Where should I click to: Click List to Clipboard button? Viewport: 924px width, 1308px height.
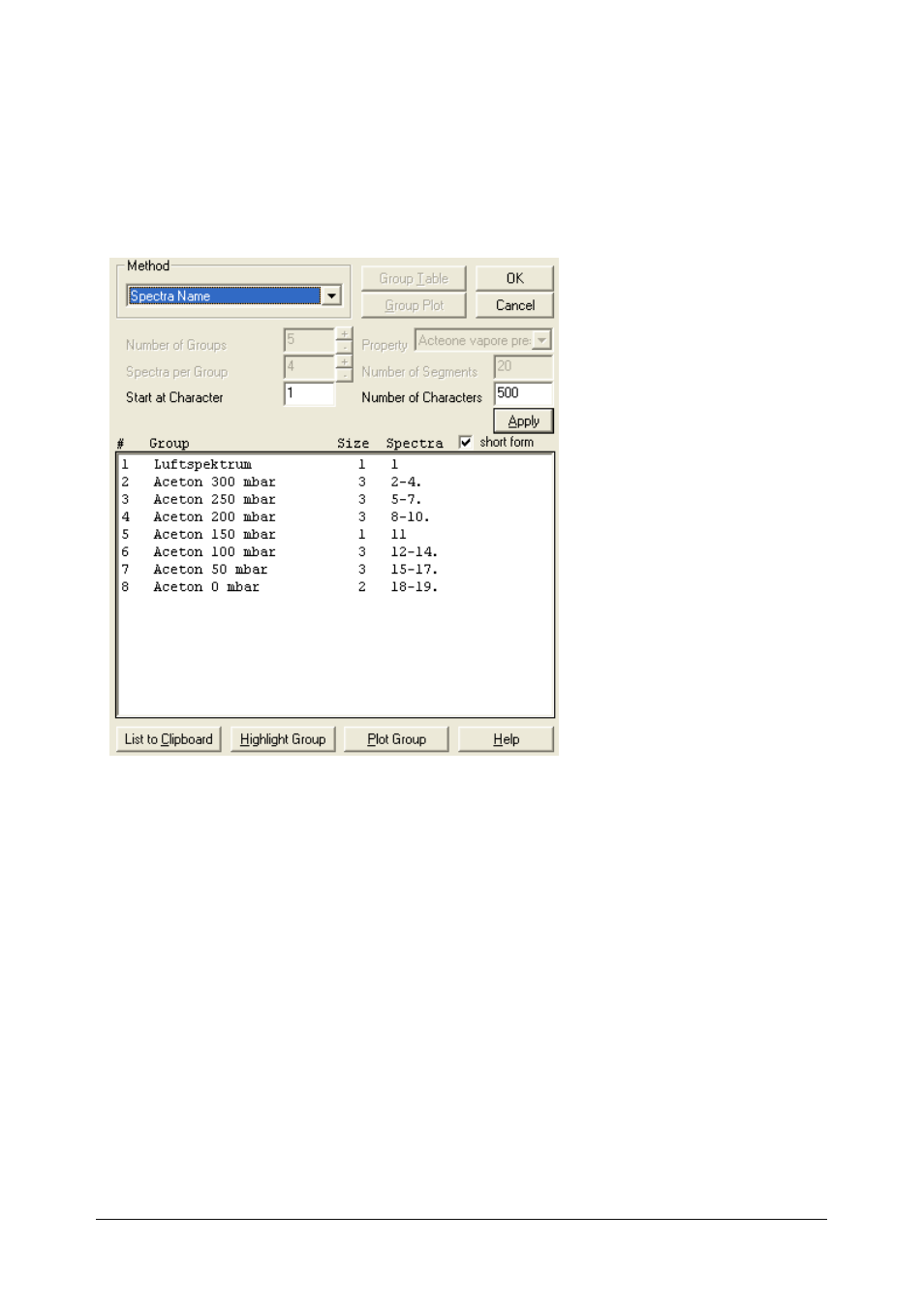[169, 739]
